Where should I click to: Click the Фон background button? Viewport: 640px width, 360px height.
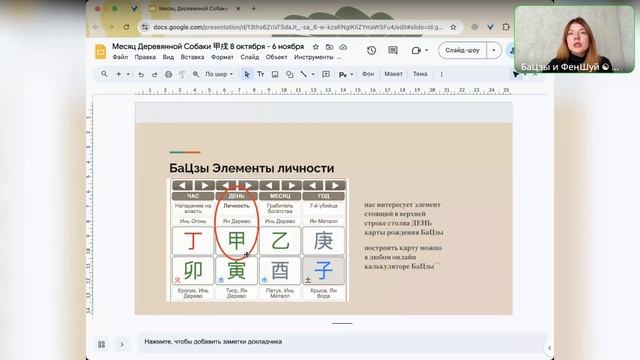(368, 74)
